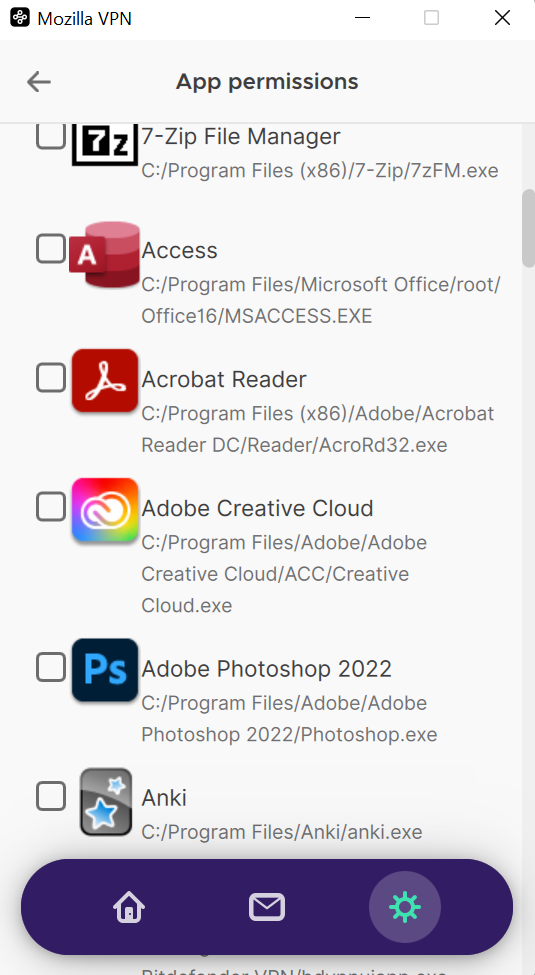Click the Adobe Photoshop 2022 label

266,669
